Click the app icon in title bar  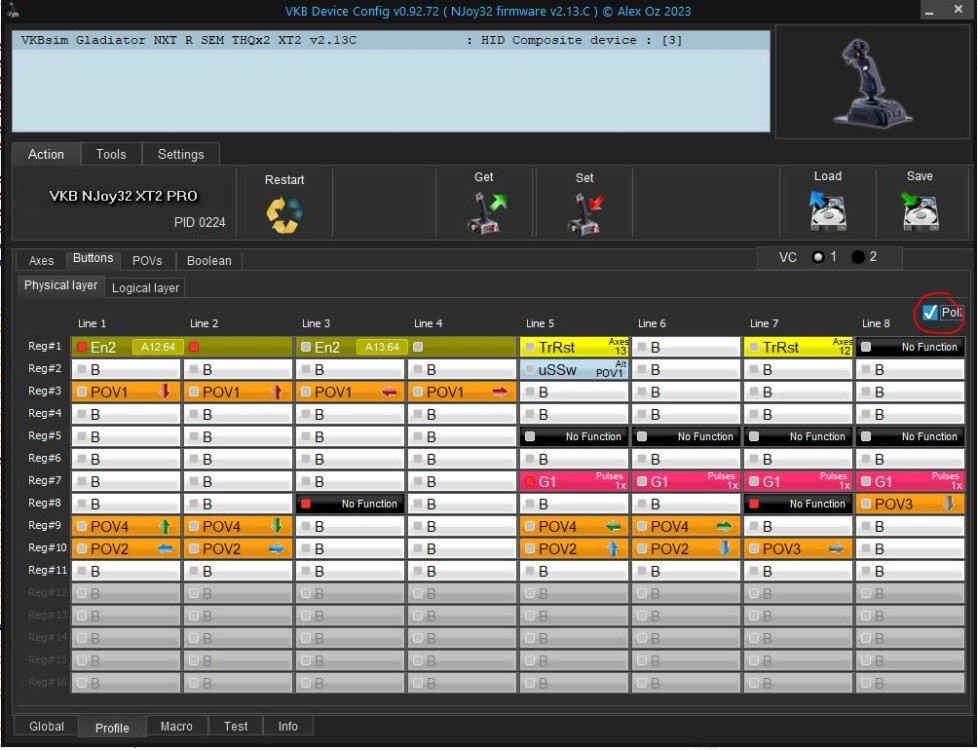(x=12, y=10)
